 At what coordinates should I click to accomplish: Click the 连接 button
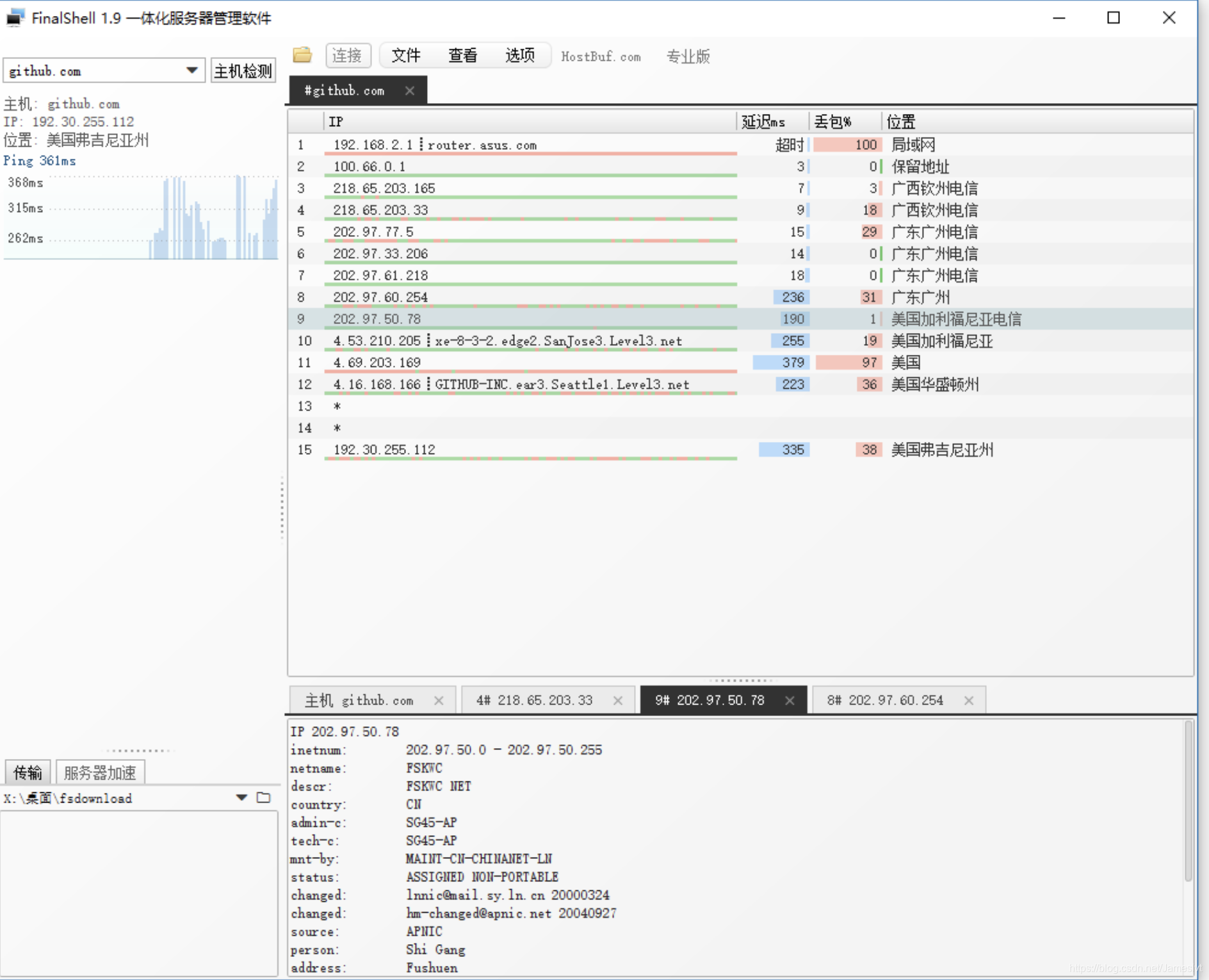click(348, 56)
